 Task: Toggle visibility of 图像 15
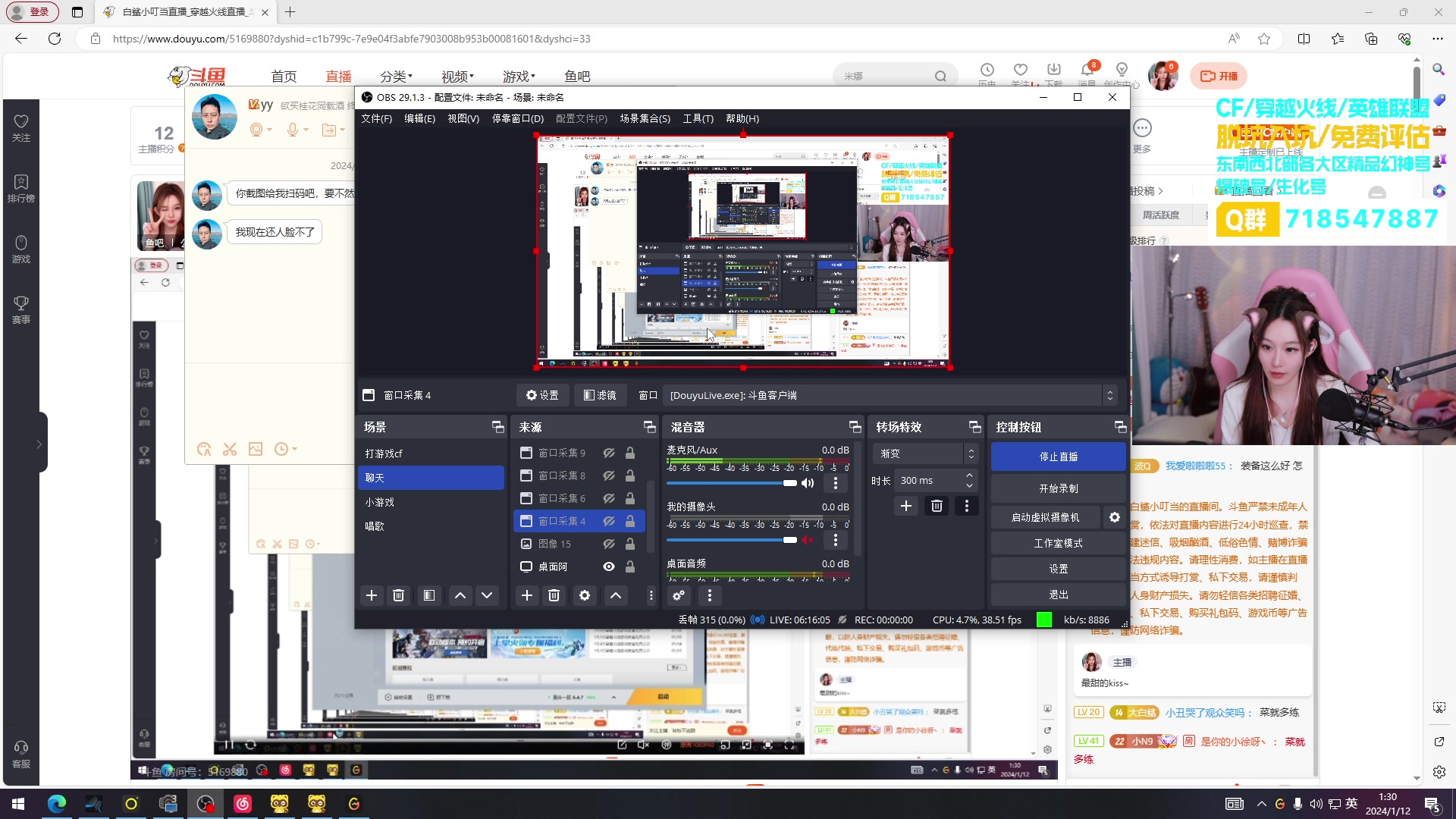(608, 544)
